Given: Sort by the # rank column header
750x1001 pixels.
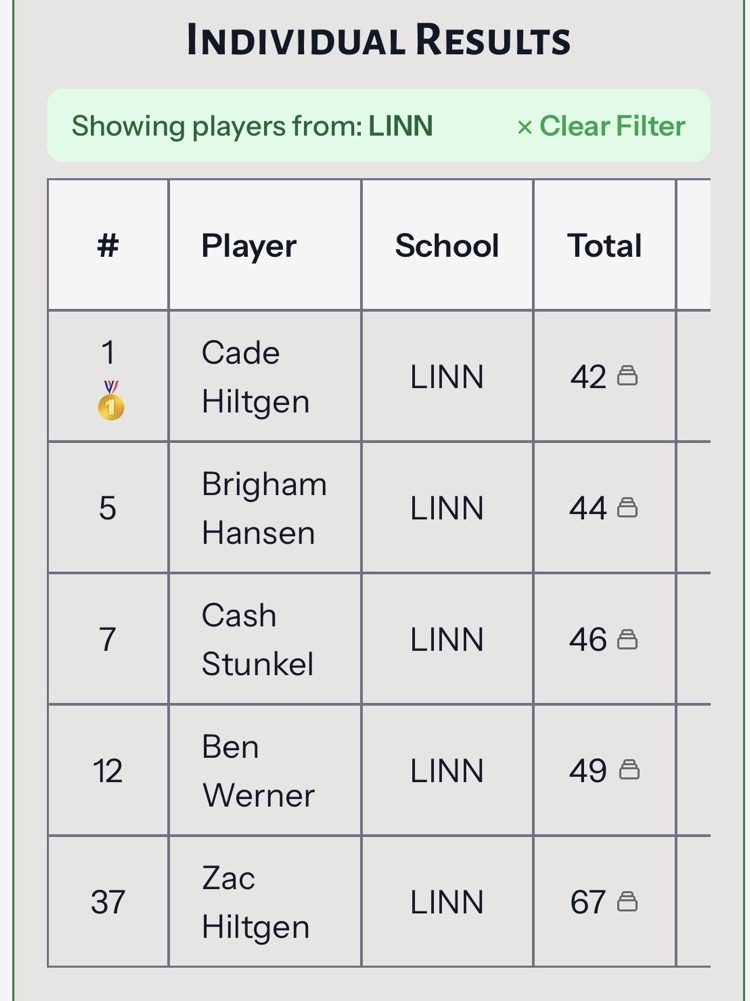Looking at the screenshot, I should [x=108, y=246].
